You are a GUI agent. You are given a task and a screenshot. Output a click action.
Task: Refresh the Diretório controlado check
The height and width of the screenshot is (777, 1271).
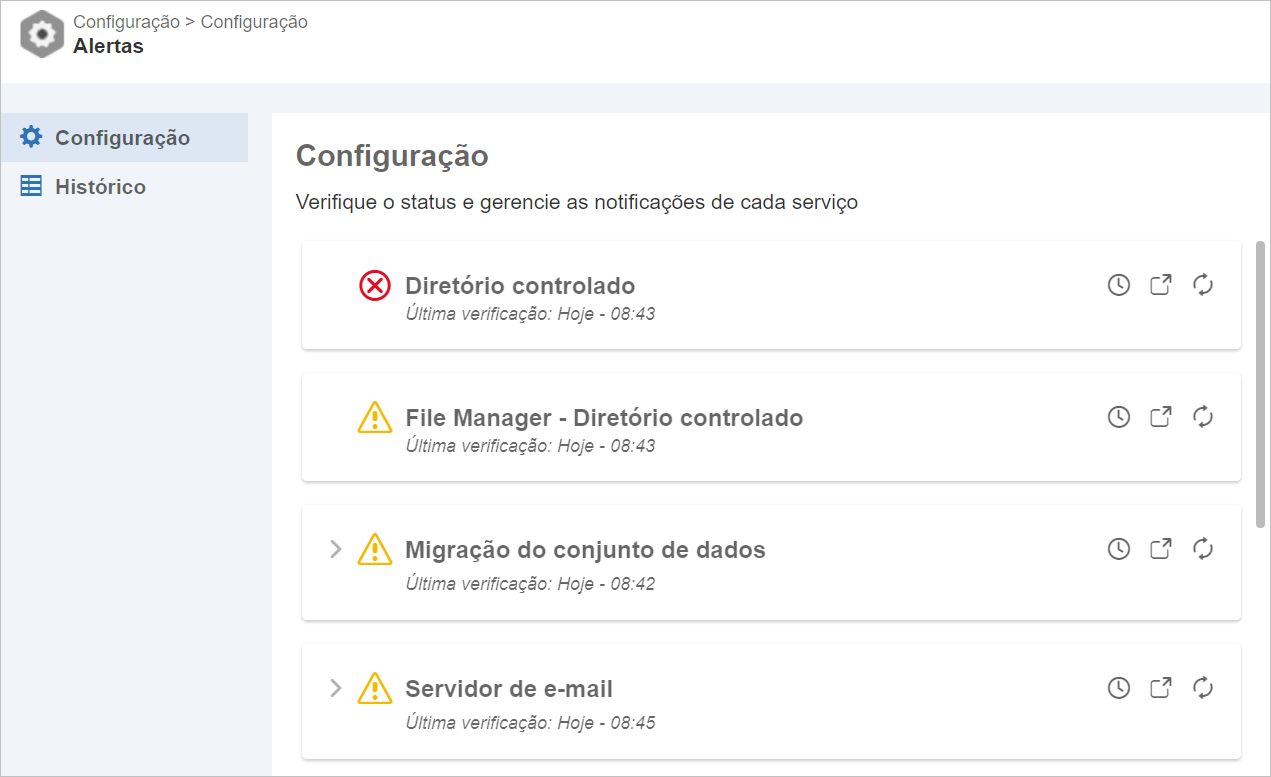point(1203,285)
